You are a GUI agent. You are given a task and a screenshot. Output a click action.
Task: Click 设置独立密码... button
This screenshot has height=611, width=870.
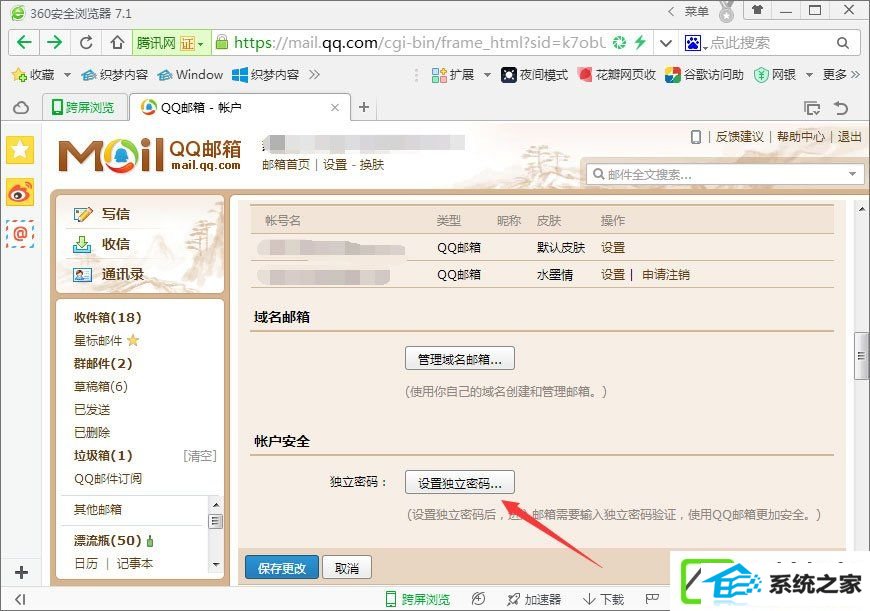coord(459,482)
